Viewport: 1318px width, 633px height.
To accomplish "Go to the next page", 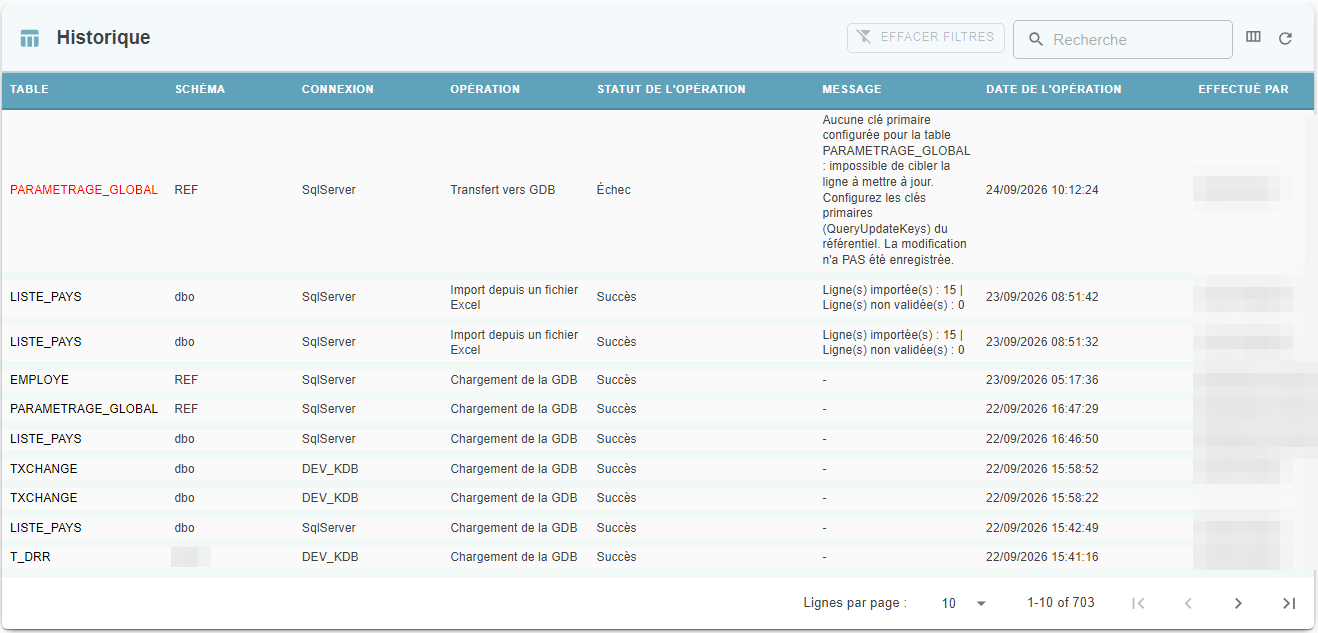I will click(1238, 603).
